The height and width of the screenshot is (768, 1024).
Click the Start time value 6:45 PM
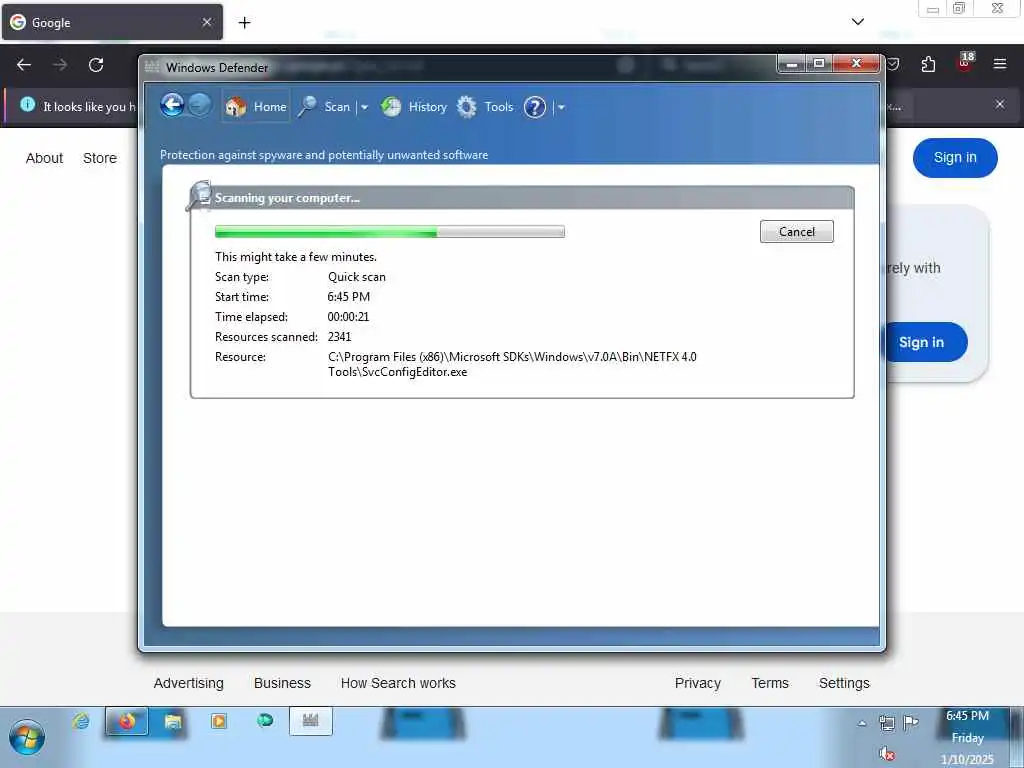[x=349, y=296]
